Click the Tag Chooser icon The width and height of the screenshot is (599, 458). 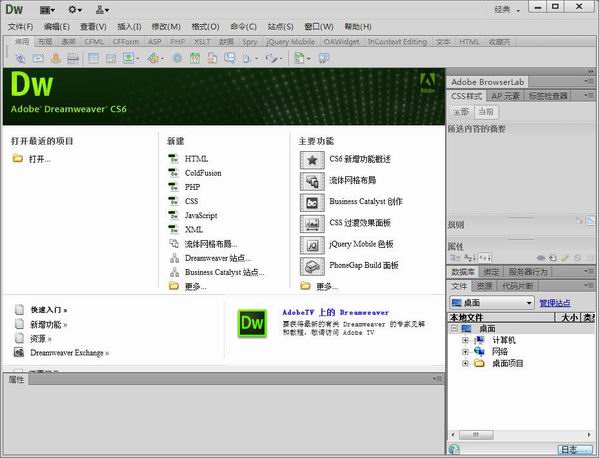coord(324,58)
